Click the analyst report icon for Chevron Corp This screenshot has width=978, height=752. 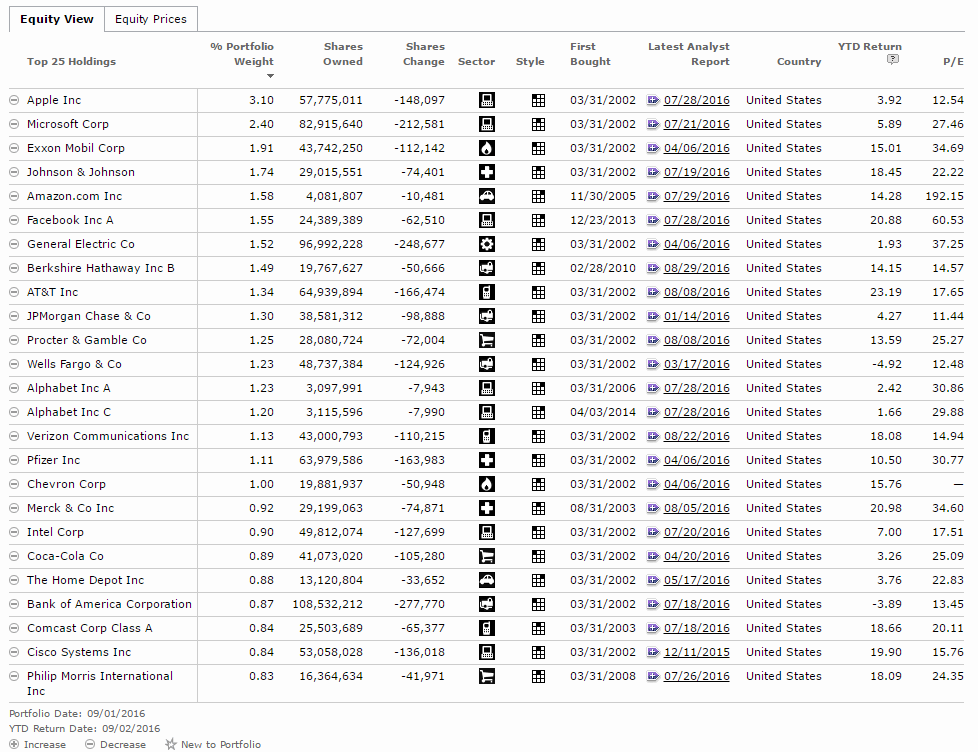tap(653, 484)
